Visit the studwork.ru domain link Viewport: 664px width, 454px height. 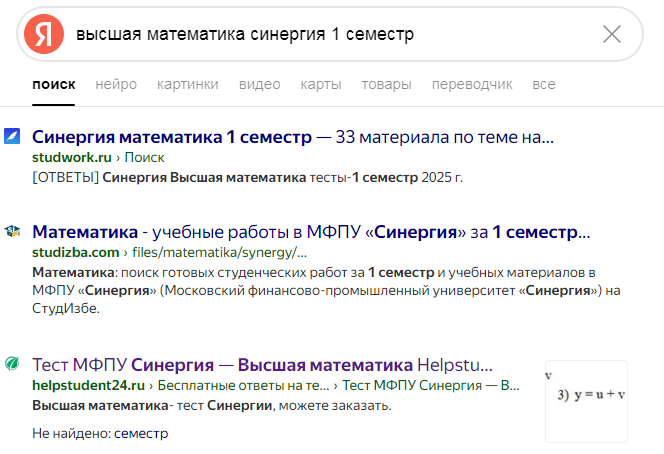pos(72,158)
